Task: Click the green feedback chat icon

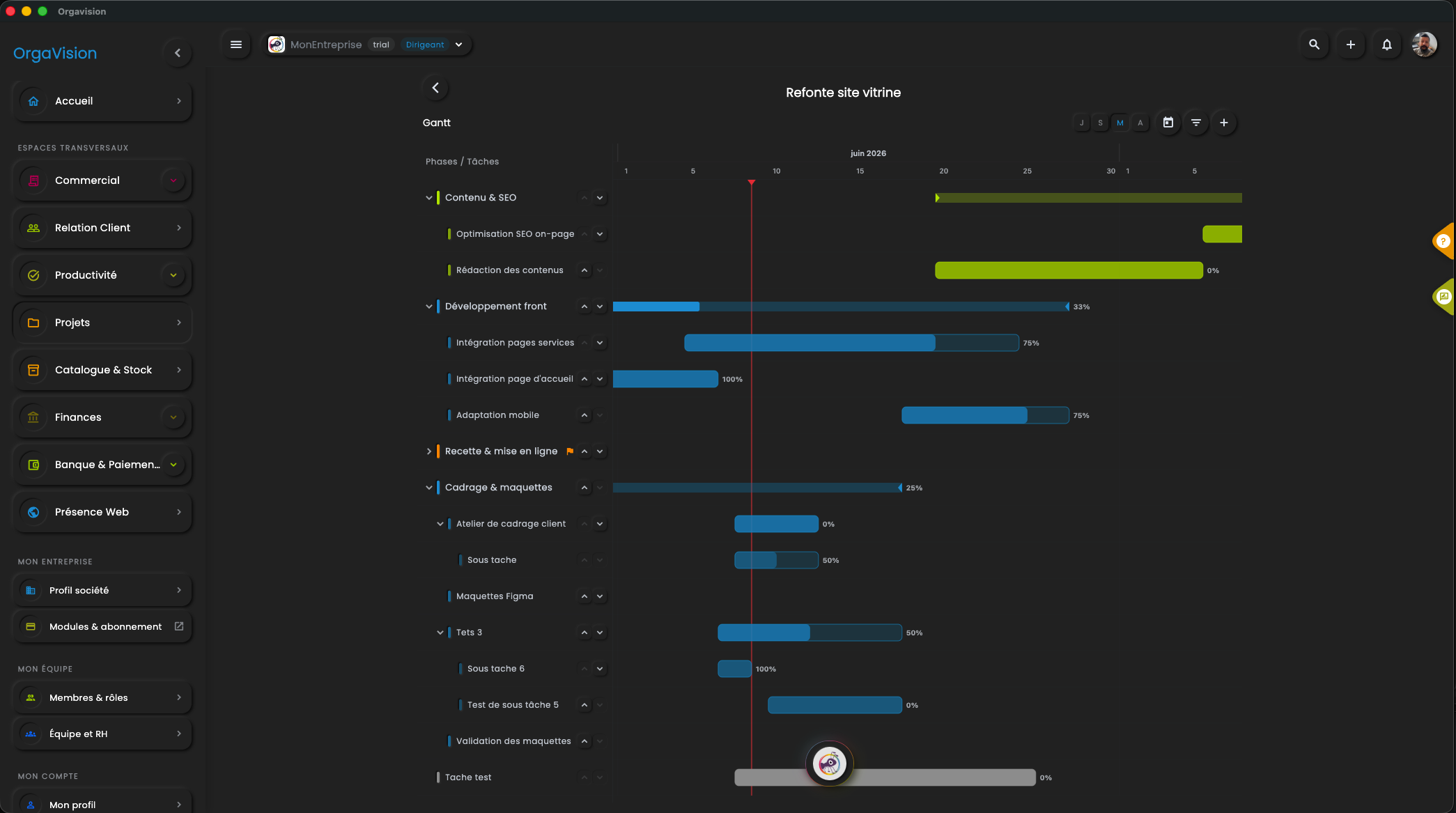Action: [1443, 297]
